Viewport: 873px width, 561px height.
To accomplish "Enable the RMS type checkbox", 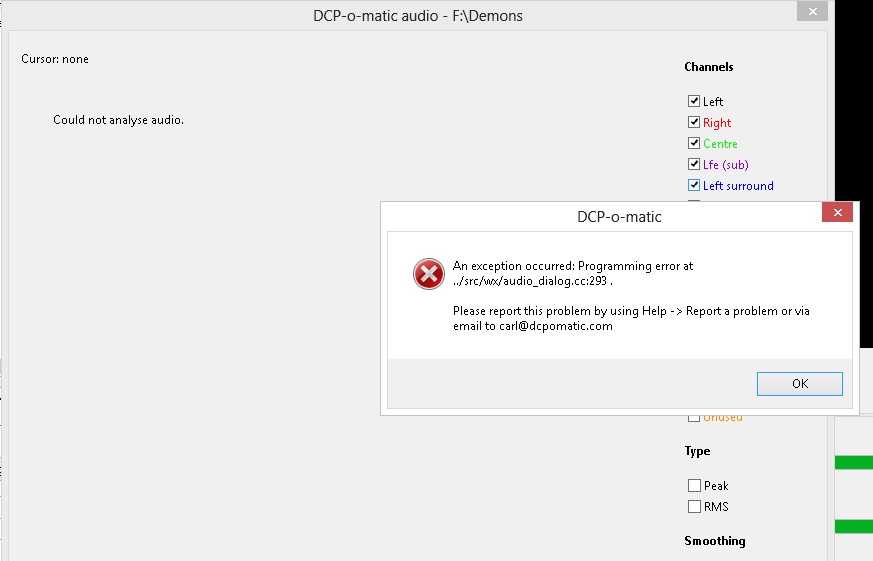I will click(694, 506).
